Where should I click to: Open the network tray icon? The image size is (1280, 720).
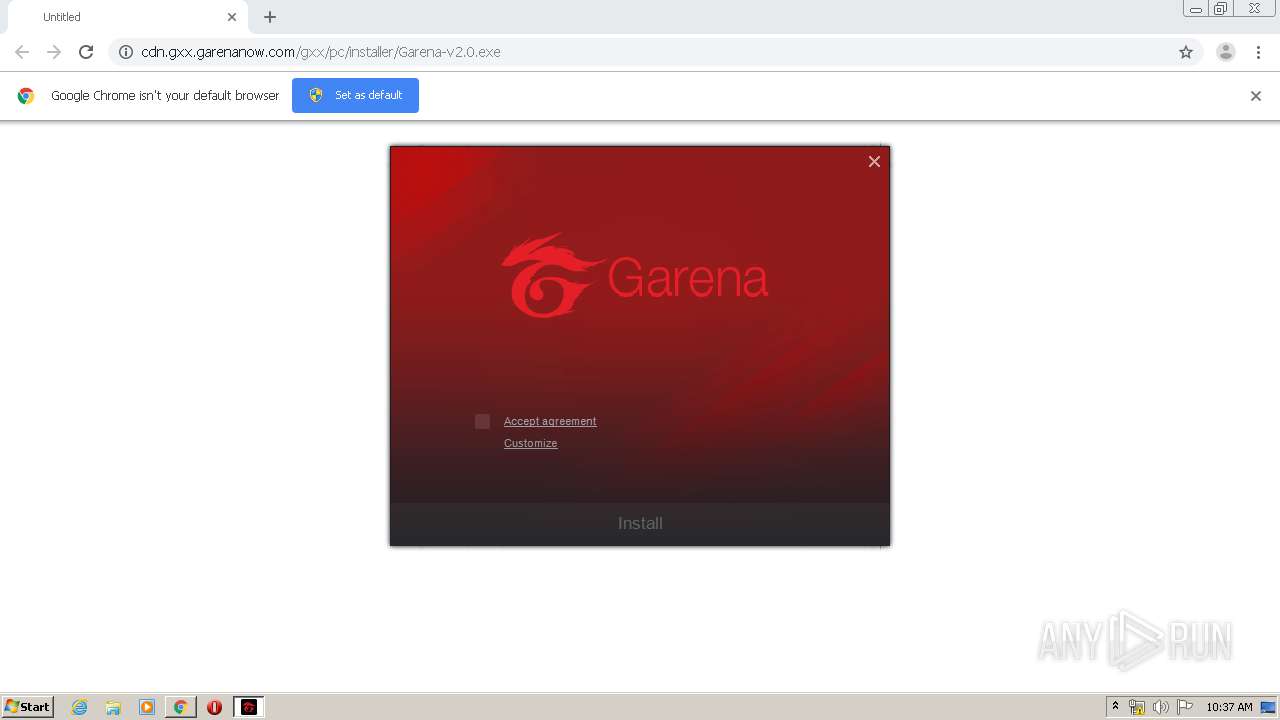click(1137, 707)
